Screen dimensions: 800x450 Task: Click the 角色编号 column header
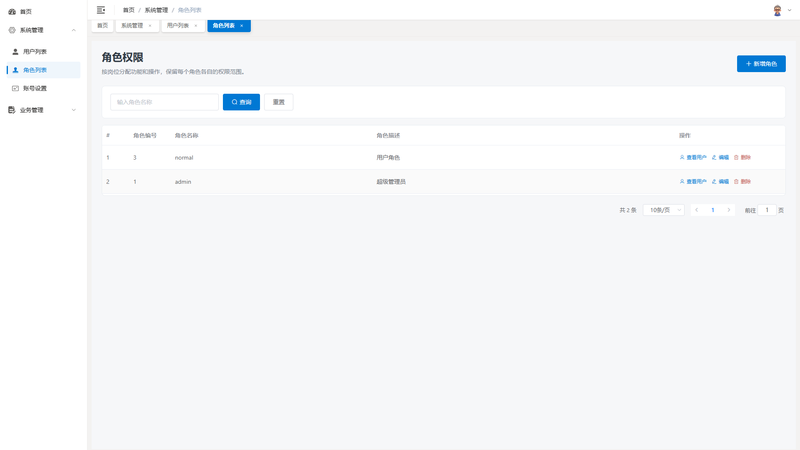(x=145, y=136)
